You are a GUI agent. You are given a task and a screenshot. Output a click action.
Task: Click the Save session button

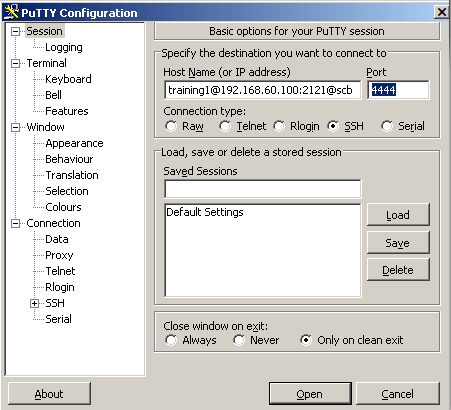point(398,243)
